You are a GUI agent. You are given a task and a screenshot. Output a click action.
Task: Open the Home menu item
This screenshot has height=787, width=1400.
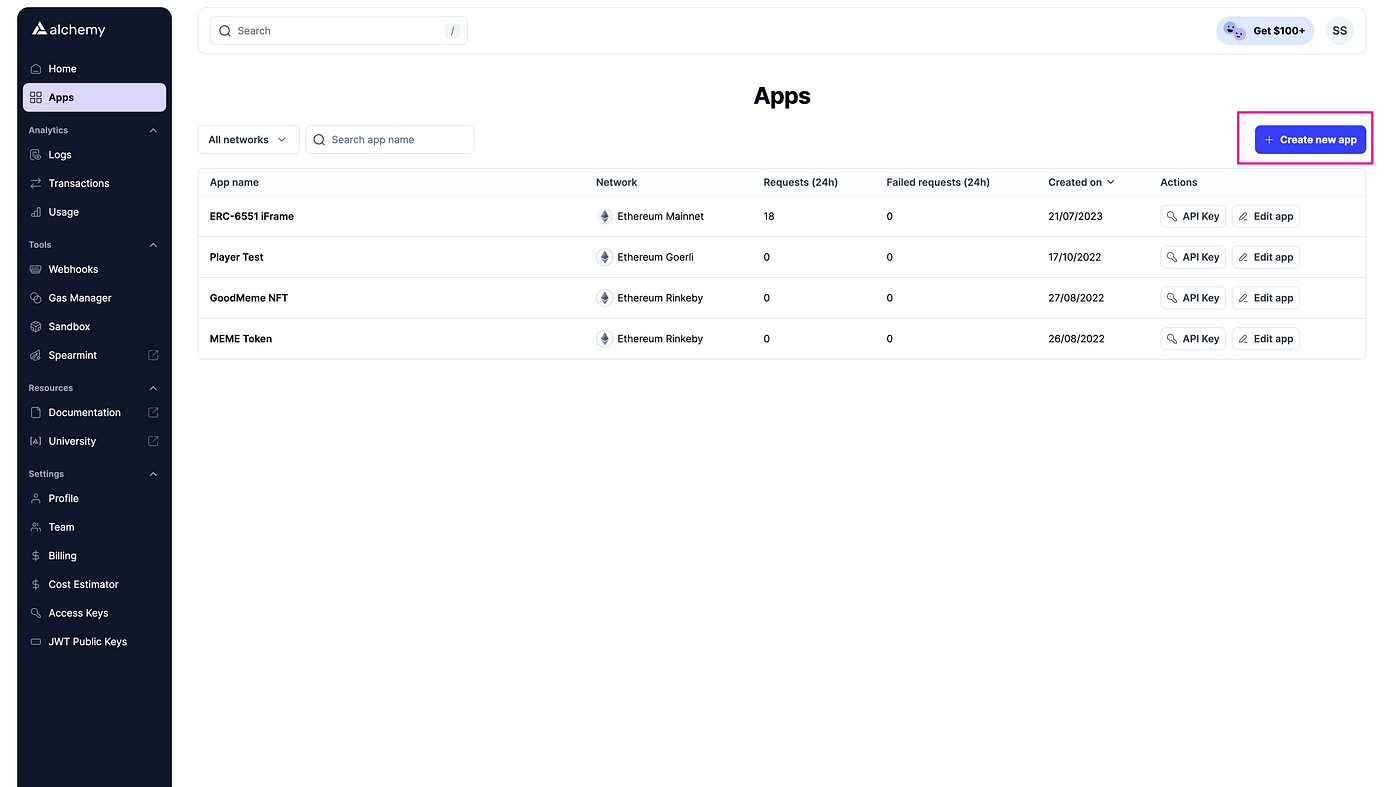pyautogui.click(x=94, y=69)
